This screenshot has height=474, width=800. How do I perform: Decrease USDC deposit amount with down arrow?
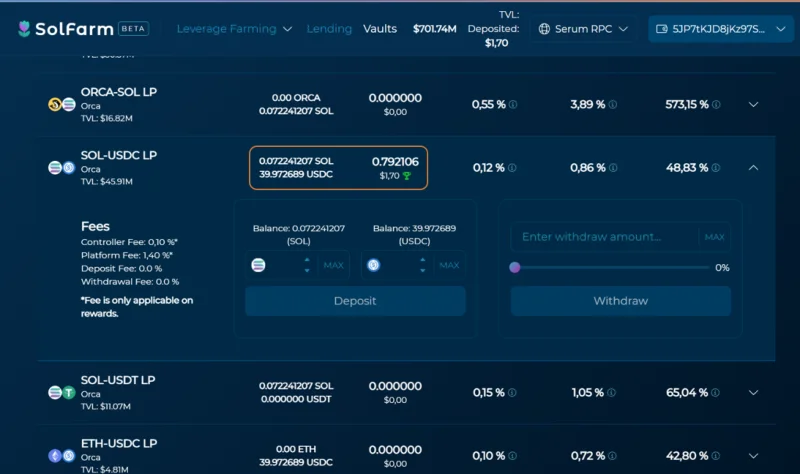coord(422,271)
